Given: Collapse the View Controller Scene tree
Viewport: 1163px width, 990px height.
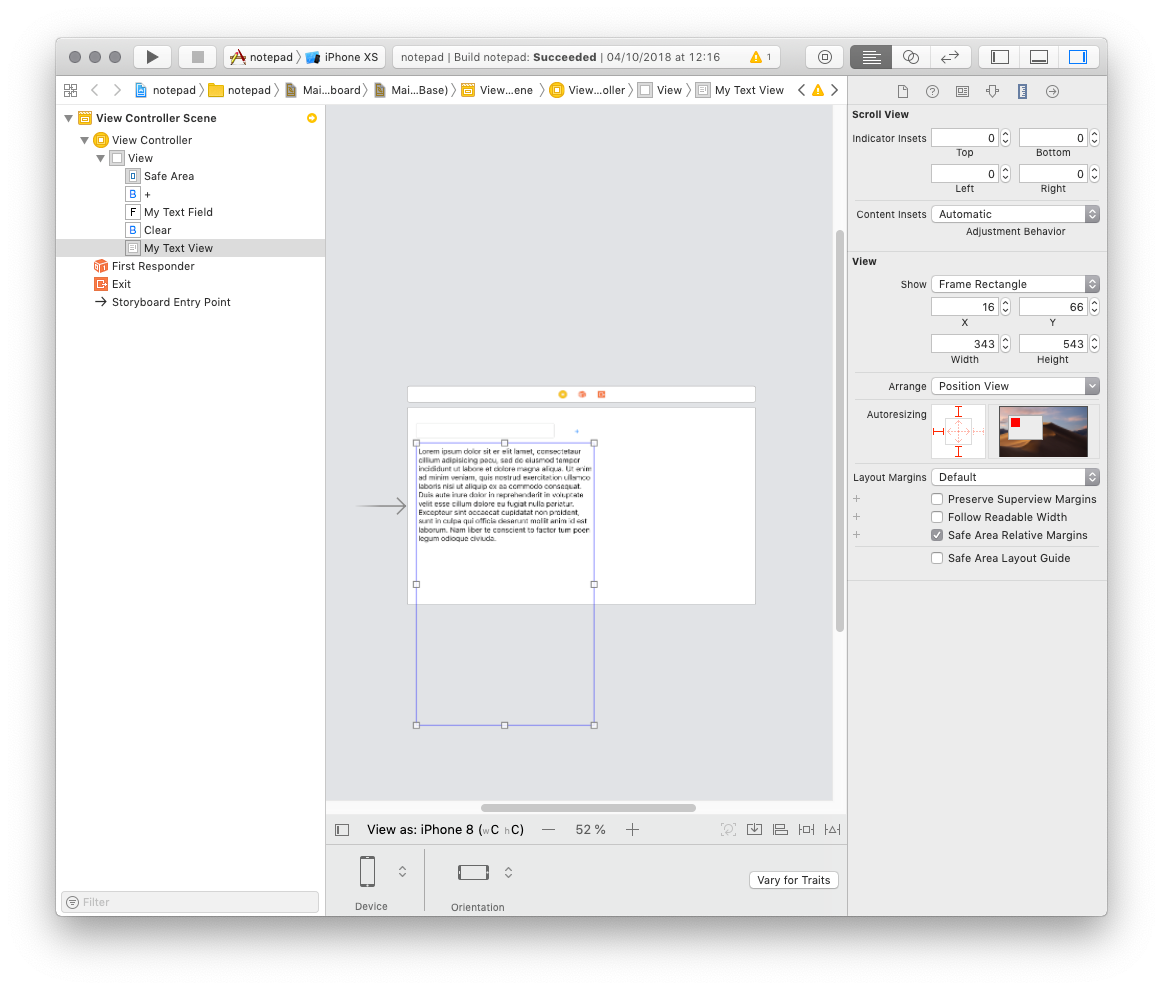Looking at the screenshot, I should (x=68, y=118).
